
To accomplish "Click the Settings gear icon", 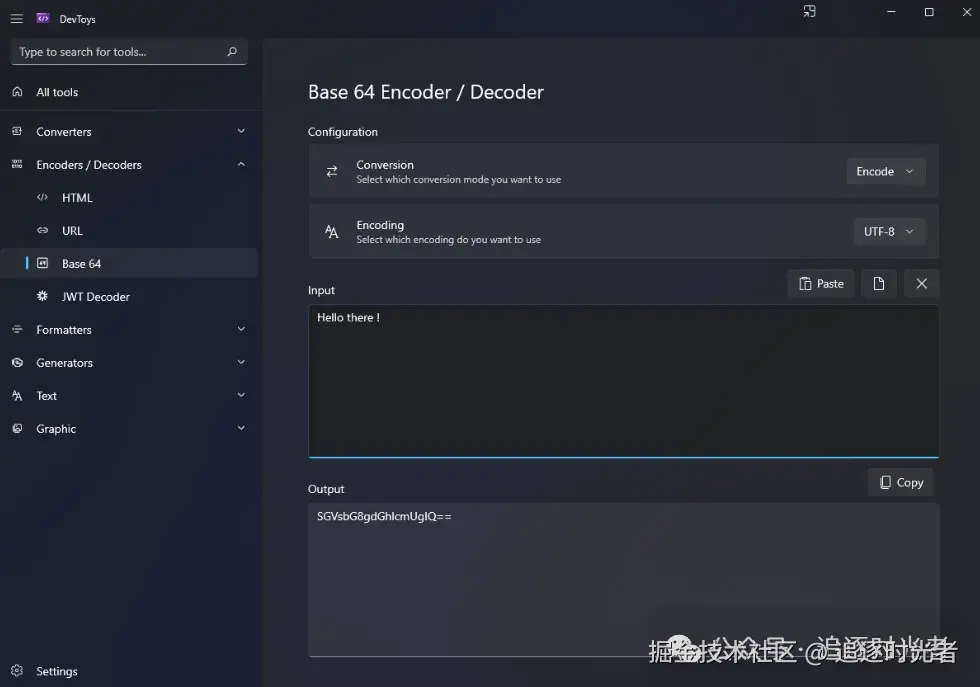I will 17,671.
